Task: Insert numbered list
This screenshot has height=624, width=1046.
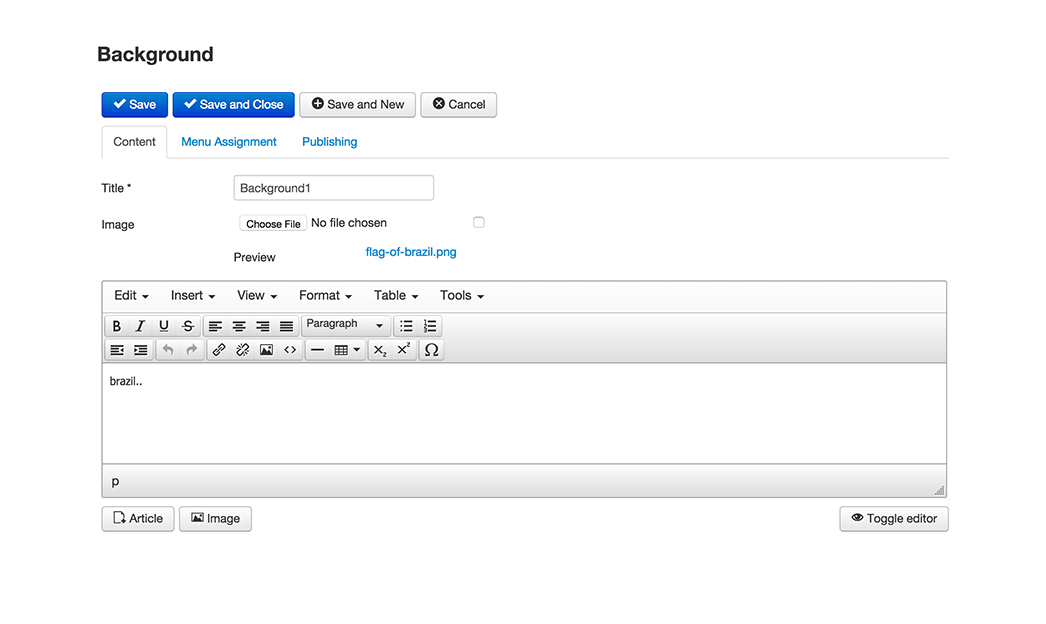Action: click(x=430, y=326)
